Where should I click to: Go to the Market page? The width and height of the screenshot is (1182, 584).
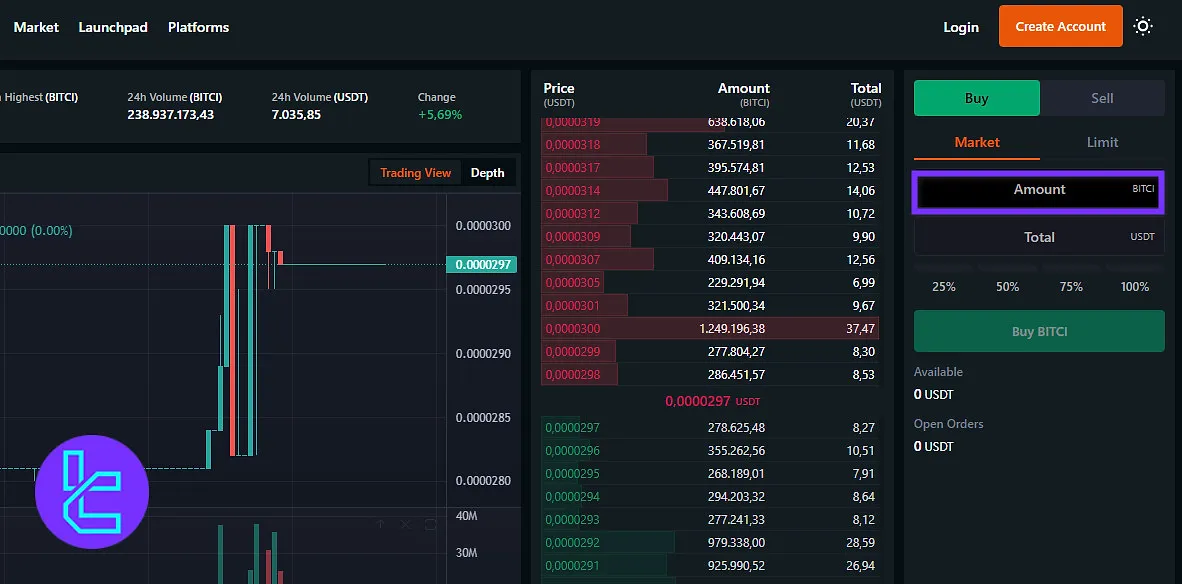point(36,27)
